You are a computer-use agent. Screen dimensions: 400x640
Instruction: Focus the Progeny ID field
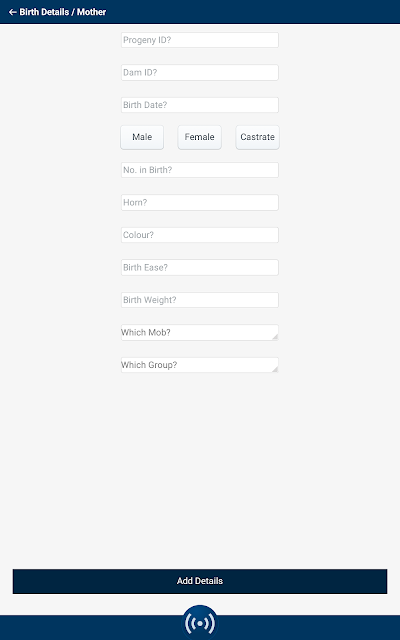click(x=200, y=40)
